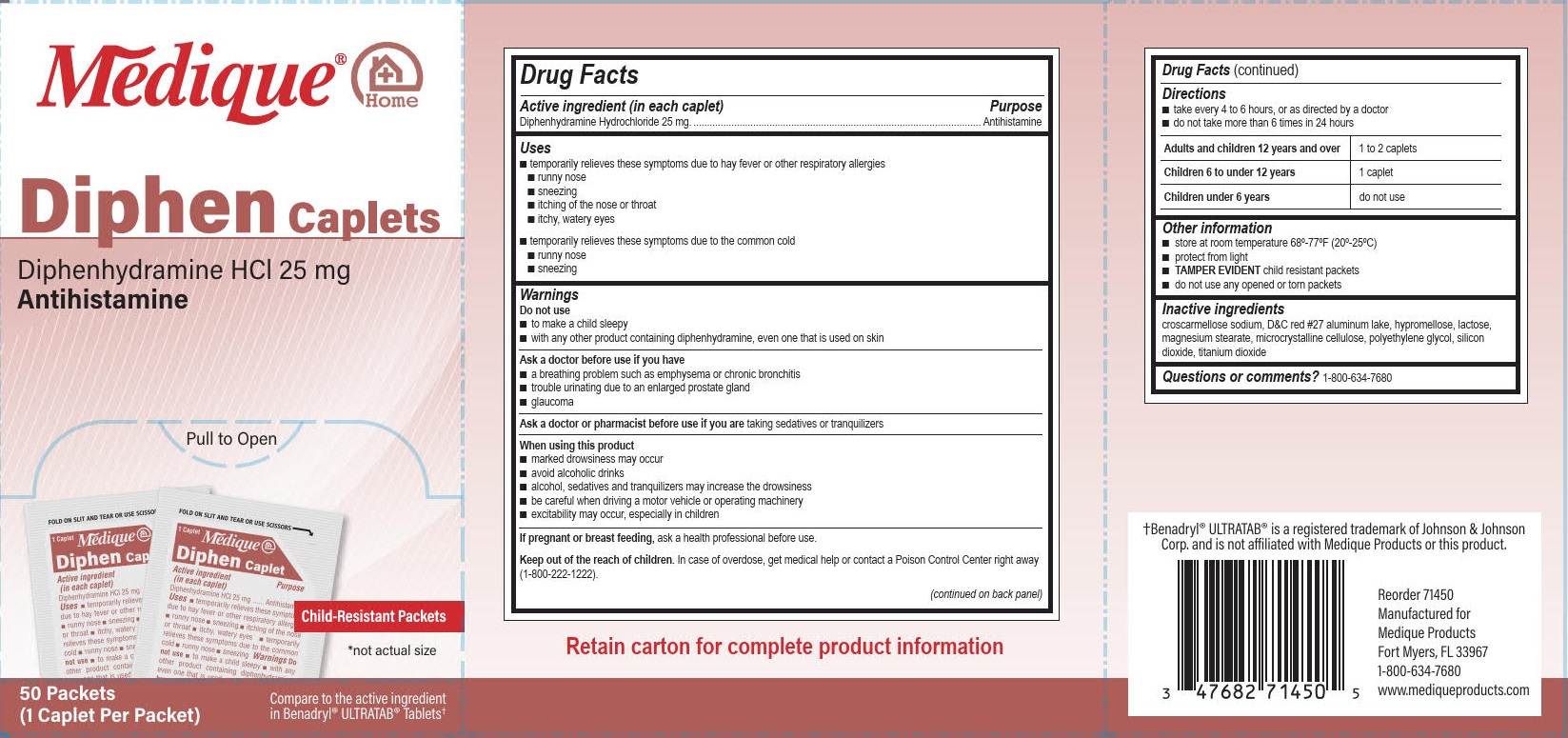Click the Poison Control number 1-800-222-1222
Viewport: 1568px width, 738px height.
558,574
